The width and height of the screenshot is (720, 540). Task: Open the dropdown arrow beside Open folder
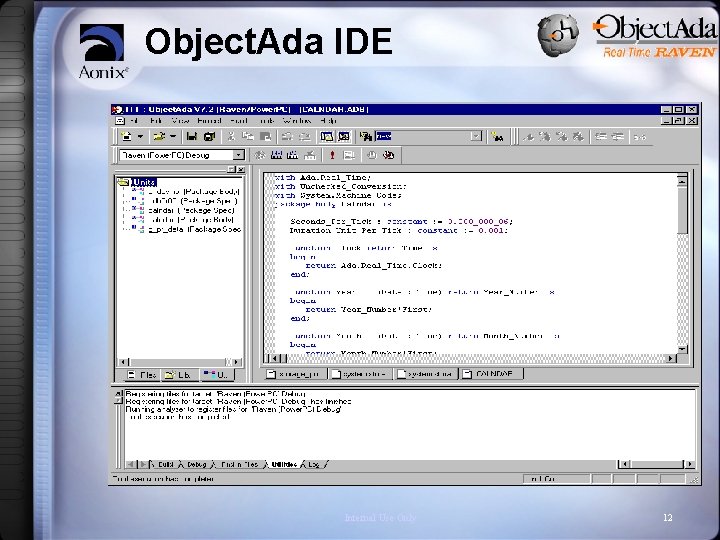coord(173,136)
